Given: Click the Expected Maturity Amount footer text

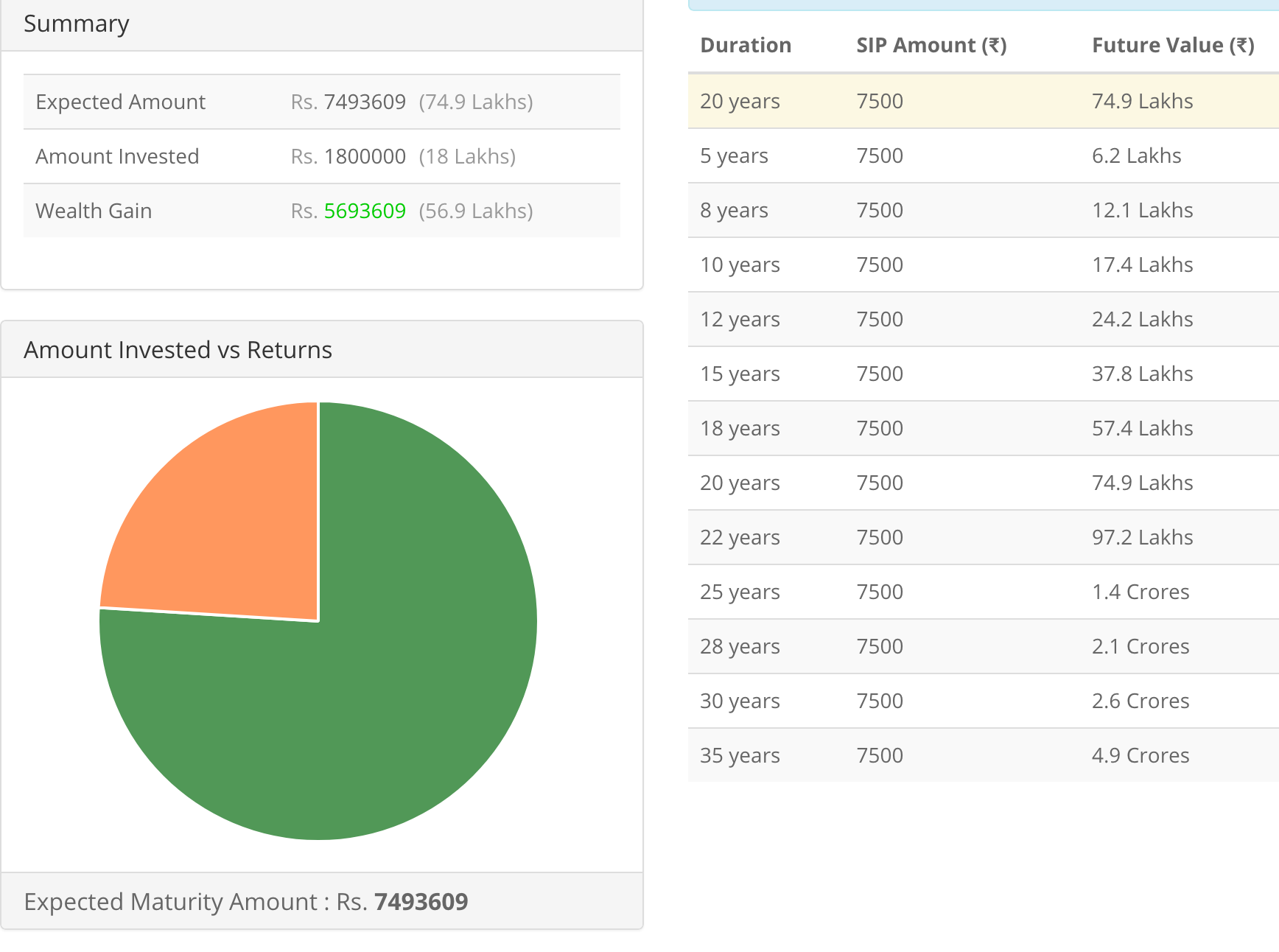Looking at the screenshot, I should 245,902.
